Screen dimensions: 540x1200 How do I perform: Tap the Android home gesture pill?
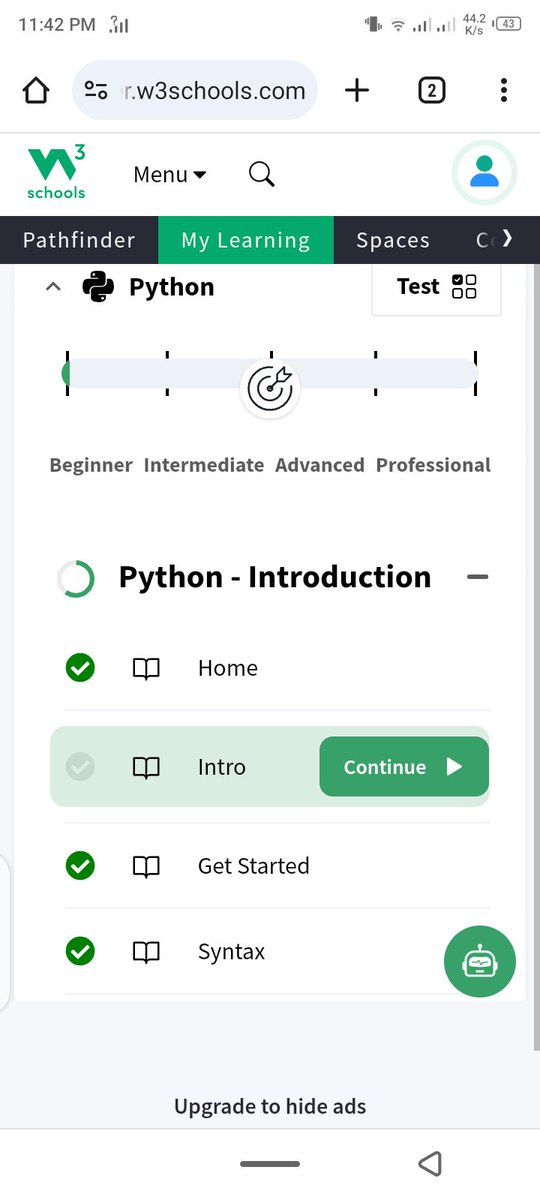pos(270,1164)
